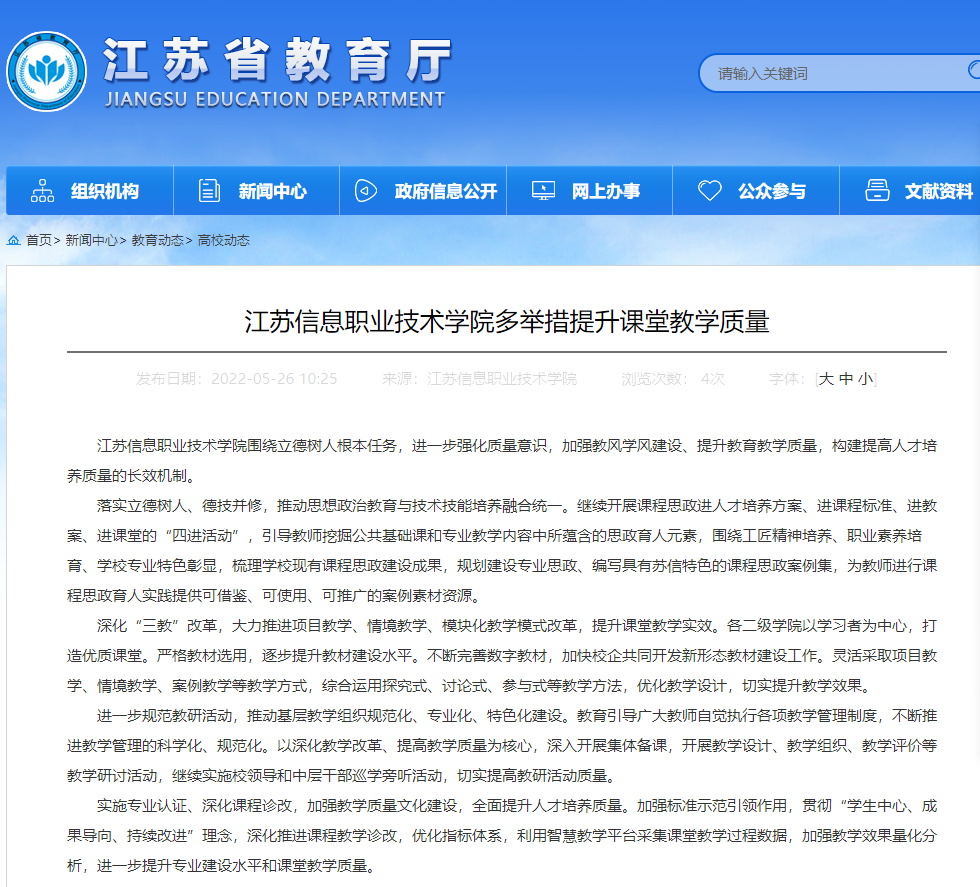The image size is (980, 887).
Task: Click the publish date 2022-05-26 10:25
Action: [274, 379]
